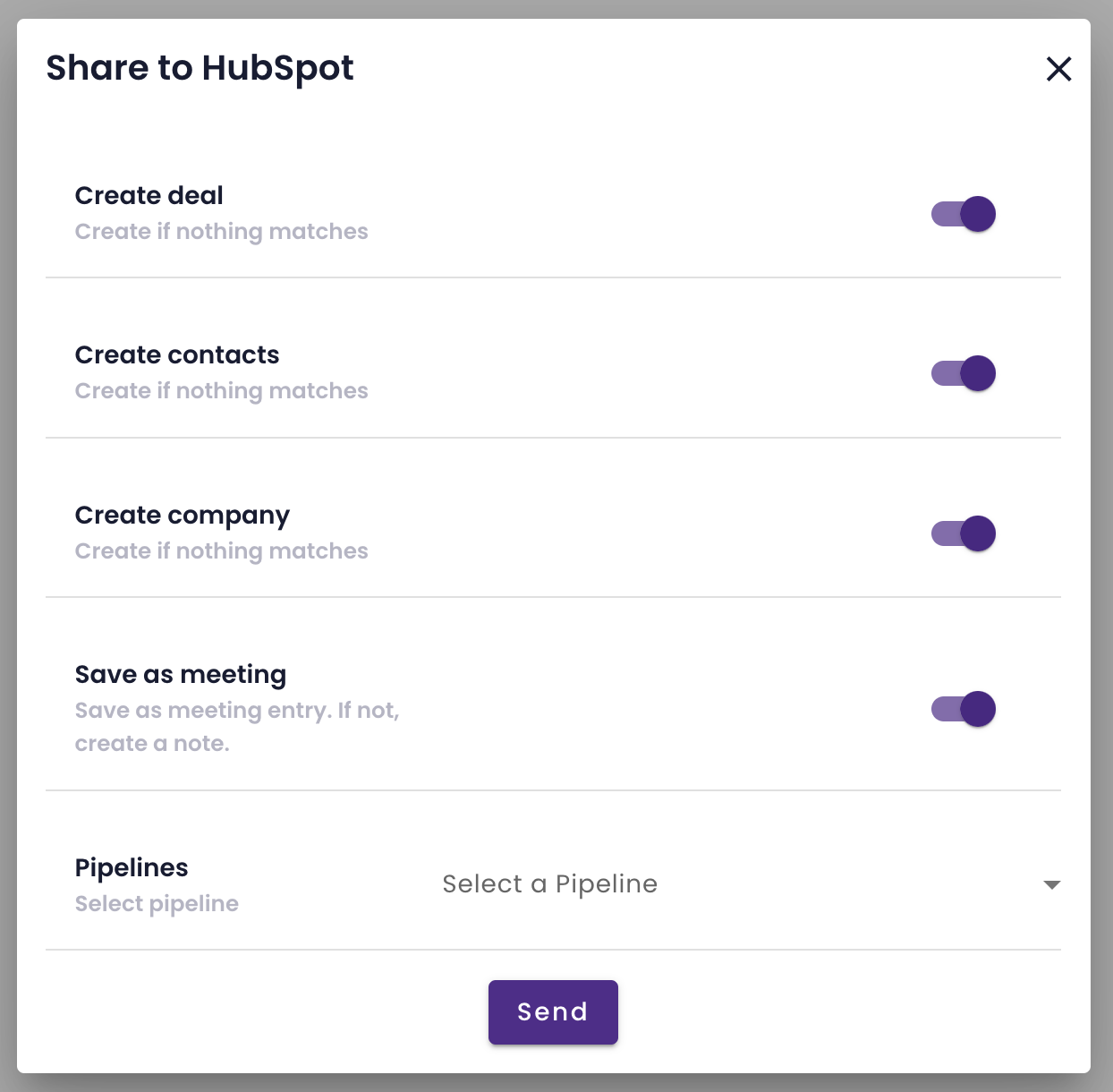1113x1092 pixels.
Task: Click the description text under Create deal
Action: (221, 232)
